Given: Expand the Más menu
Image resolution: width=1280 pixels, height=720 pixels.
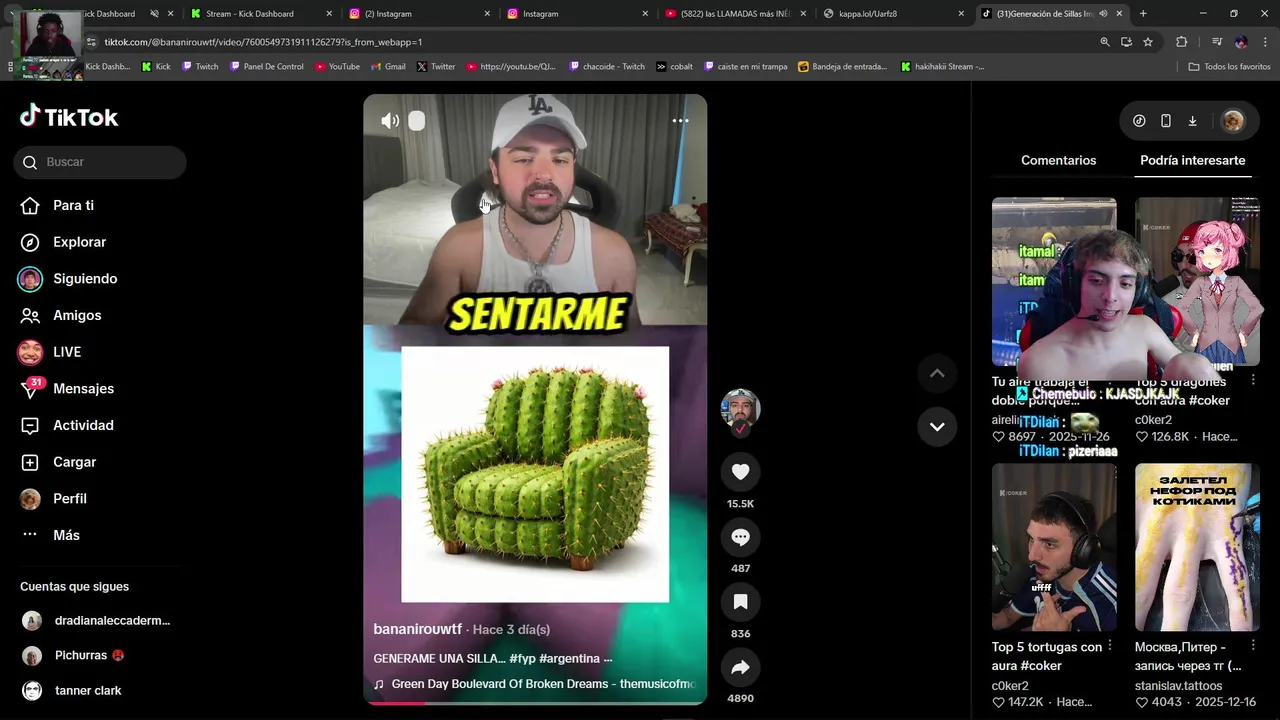Looking at the screenshot, I should click(x=50, y=535).
